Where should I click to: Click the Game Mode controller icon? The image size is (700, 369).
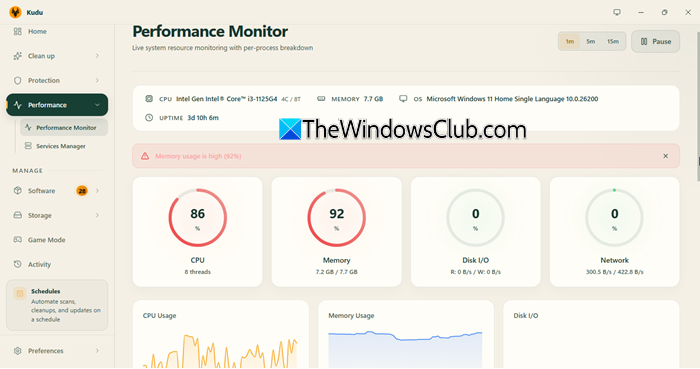click(17, 240)
